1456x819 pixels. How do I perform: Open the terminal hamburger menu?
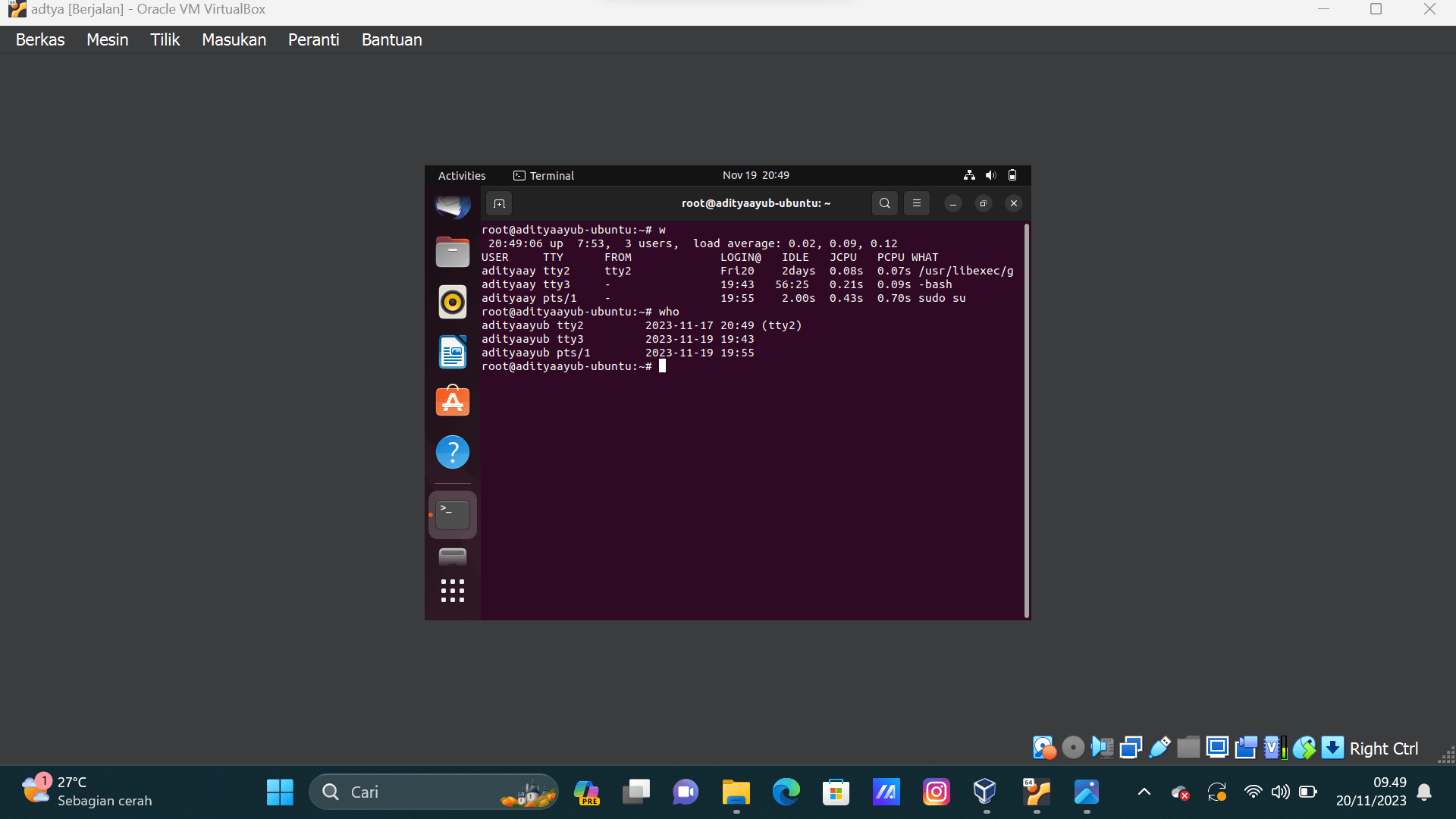click(x=917, y=203)
